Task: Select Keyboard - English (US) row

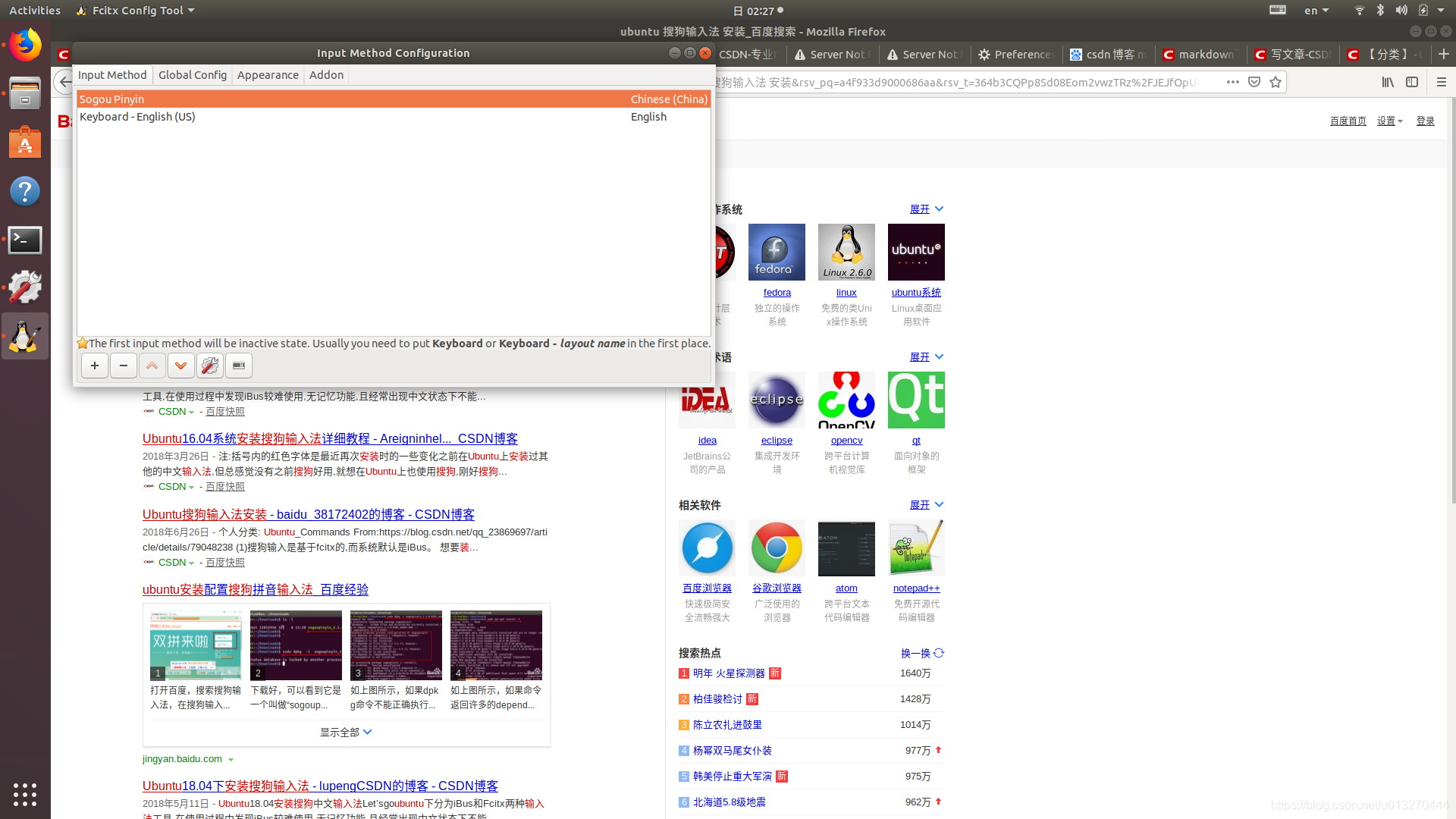Action: [394, 117]
